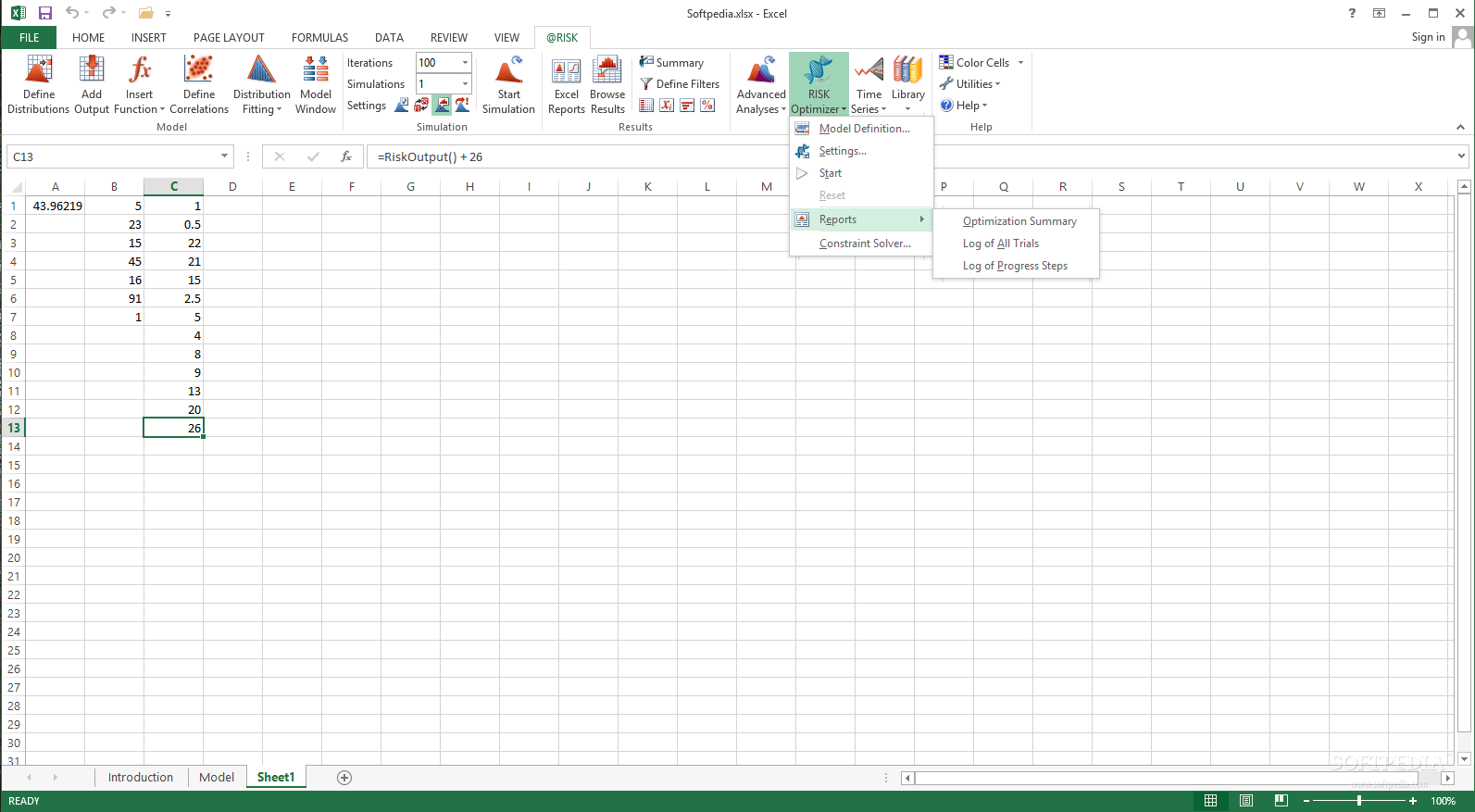
Task: Adjust the zoom slider handle
Action: [x=1359, y=801]
